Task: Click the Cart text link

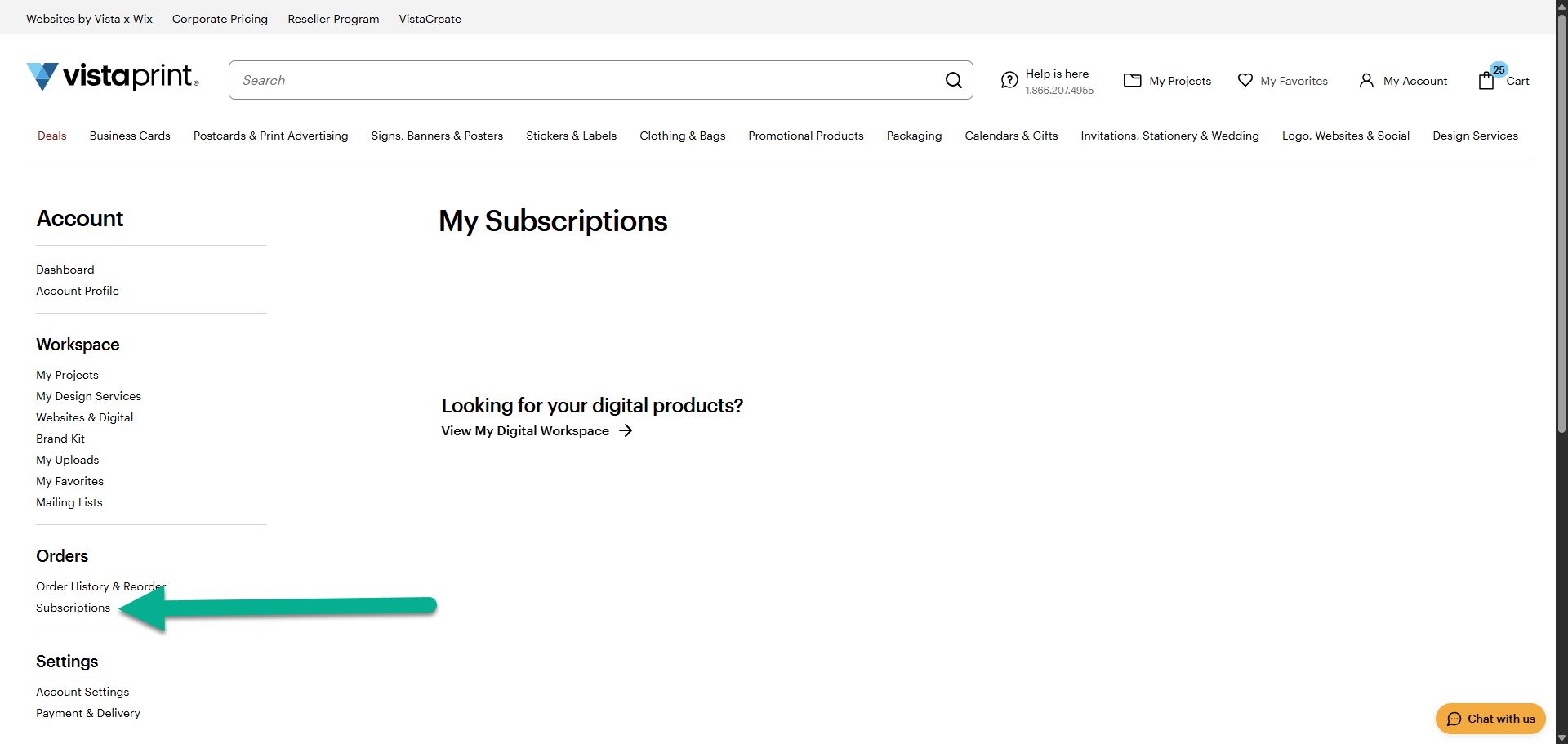Action: coord(1517,81)
